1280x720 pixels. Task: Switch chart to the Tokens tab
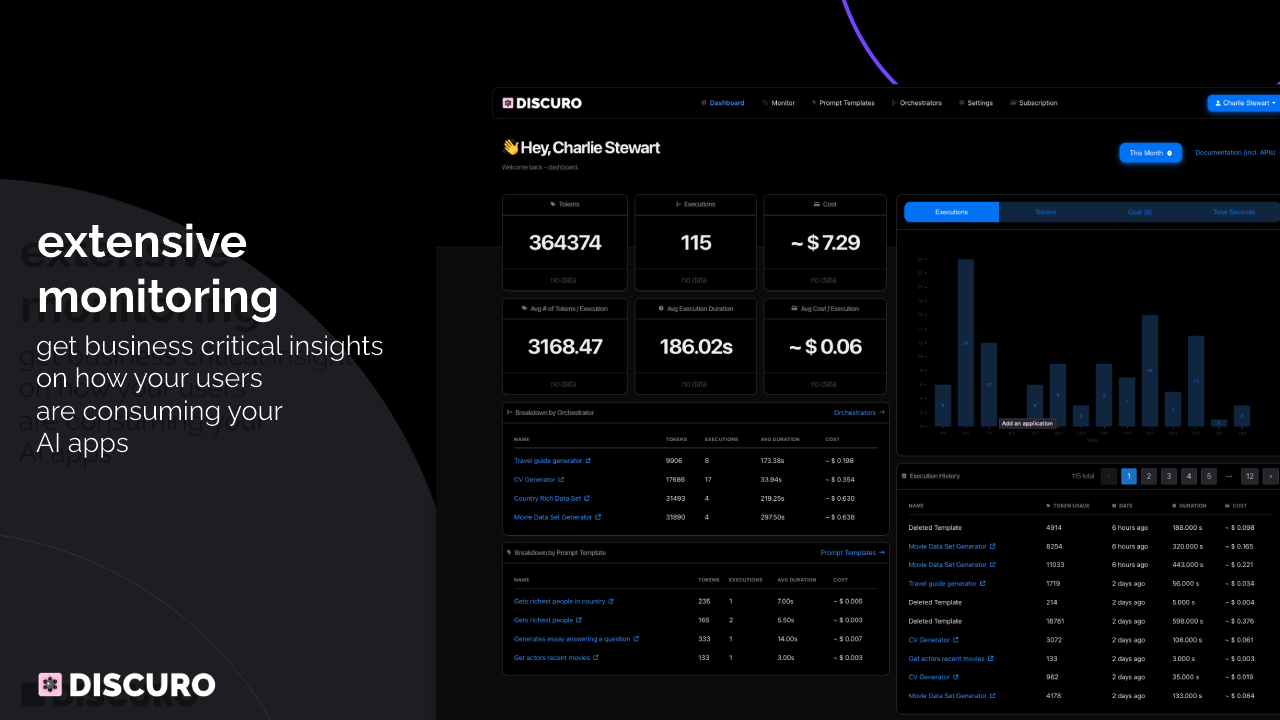[1045, 212]
